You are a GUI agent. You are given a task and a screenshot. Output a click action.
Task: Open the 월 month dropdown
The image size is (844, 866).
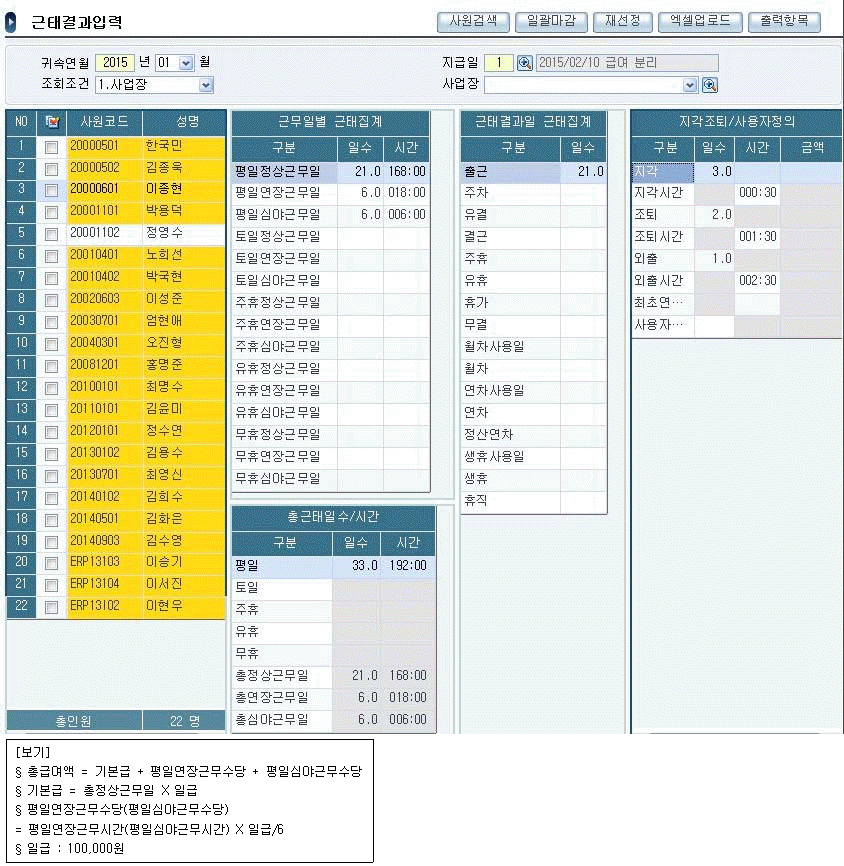[x=186, y=63]
